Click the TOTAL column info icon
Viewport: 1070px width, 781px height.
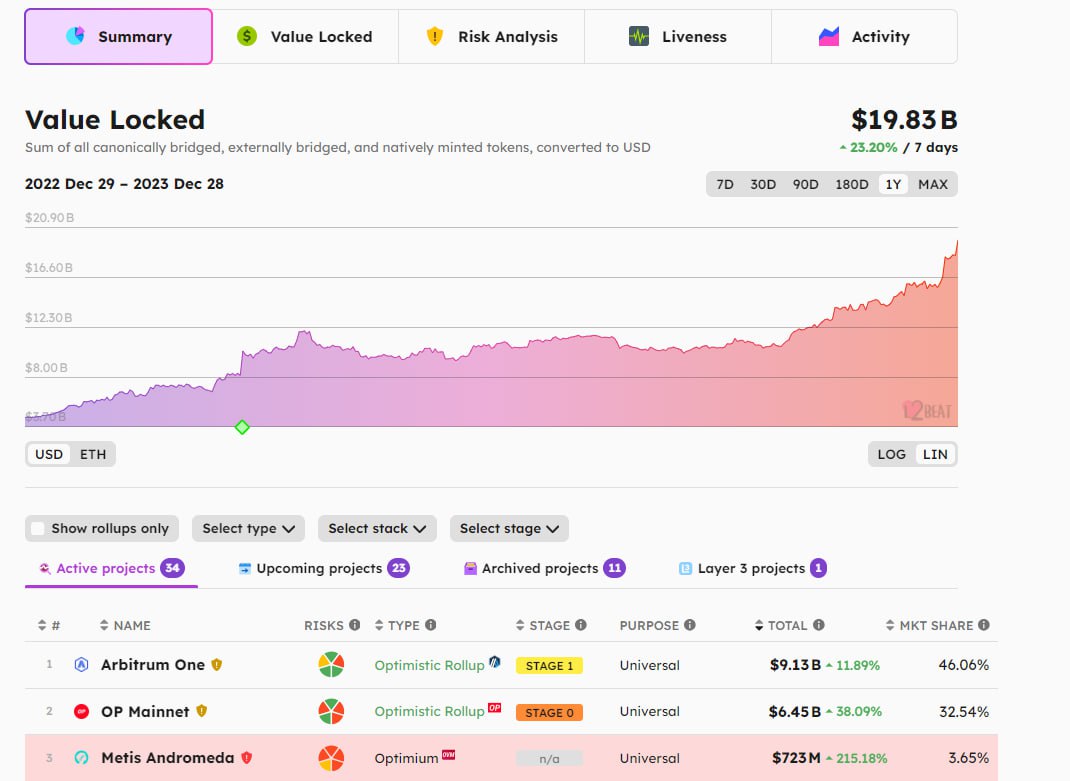pyautogui.click(x=819, y=625)
